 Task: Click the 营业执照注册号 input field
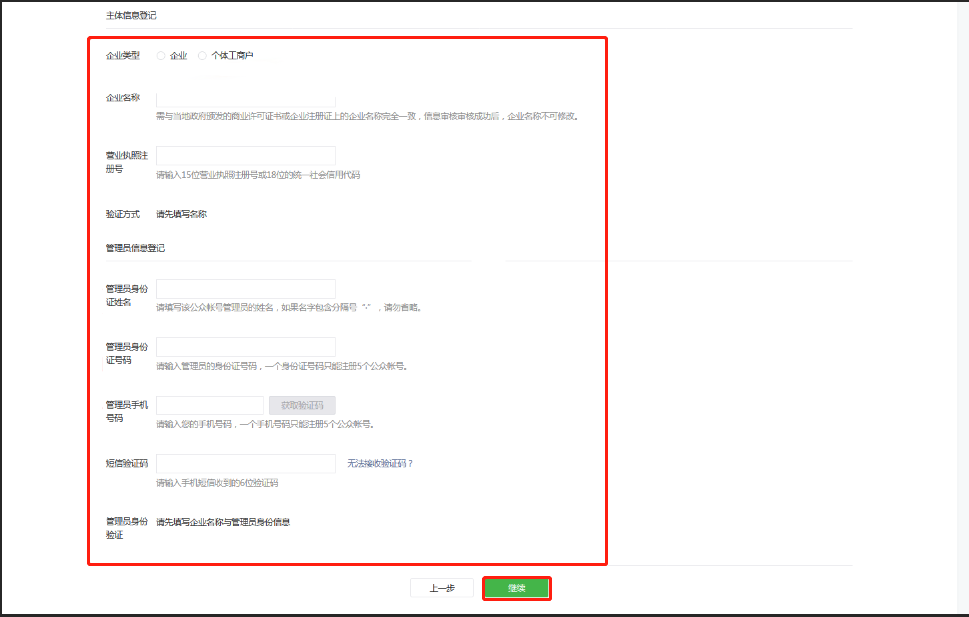[246, 156]
